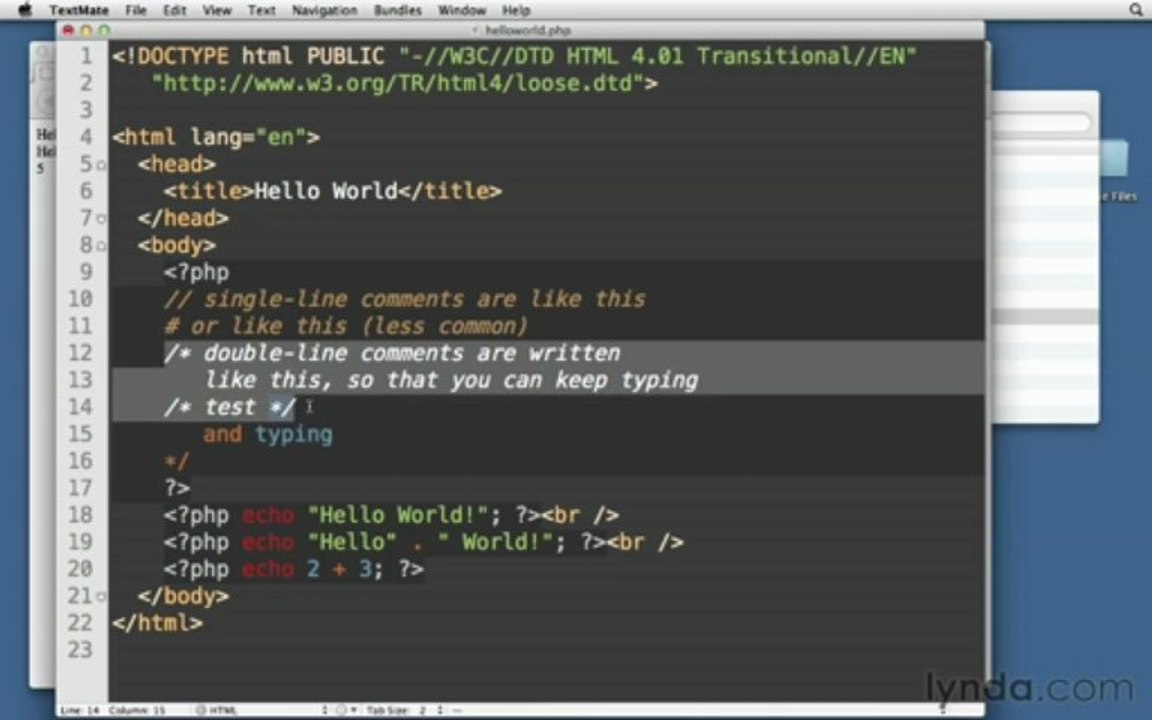Click the '<?php' tag on line 9
This screenshot has height=720, width=1152.
[196, 273]
